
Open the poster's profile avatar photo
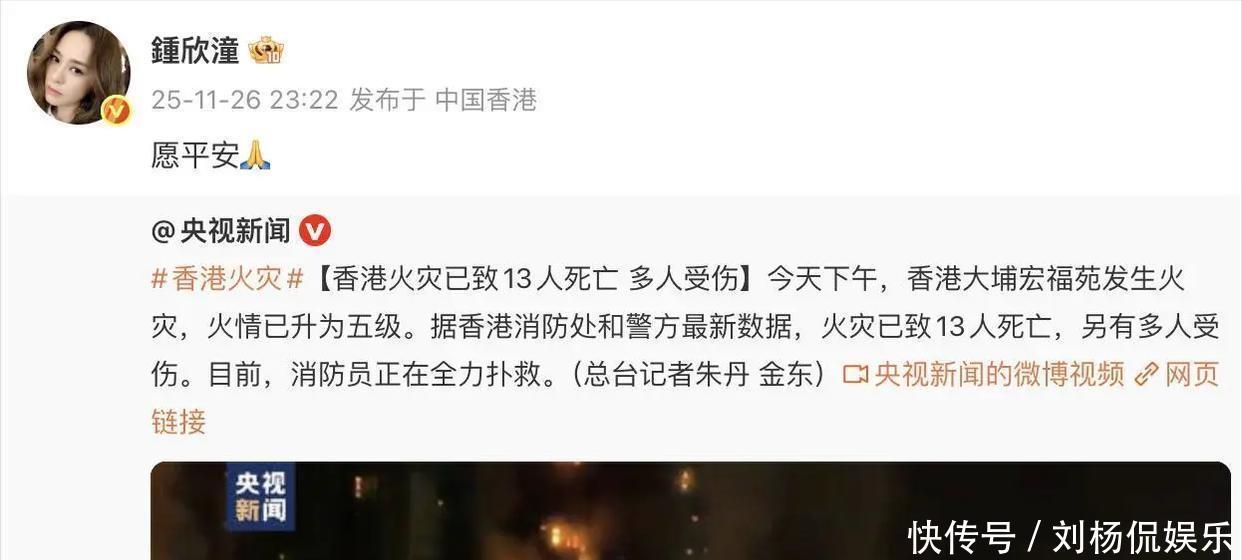(x=78, y=73)
